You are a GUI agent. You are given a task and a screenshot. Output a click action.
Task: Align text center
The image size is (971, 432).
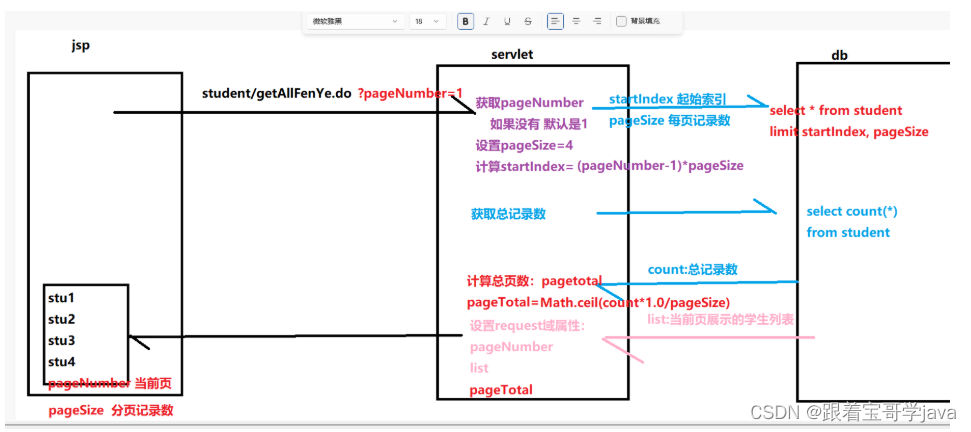pyautogui.click(x=577, y=21)
